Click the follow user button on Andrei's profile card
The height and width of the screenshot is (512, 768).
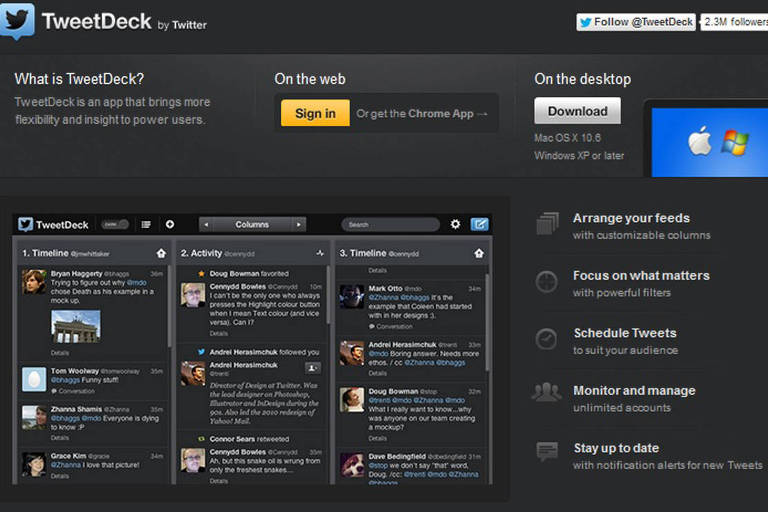313,368
